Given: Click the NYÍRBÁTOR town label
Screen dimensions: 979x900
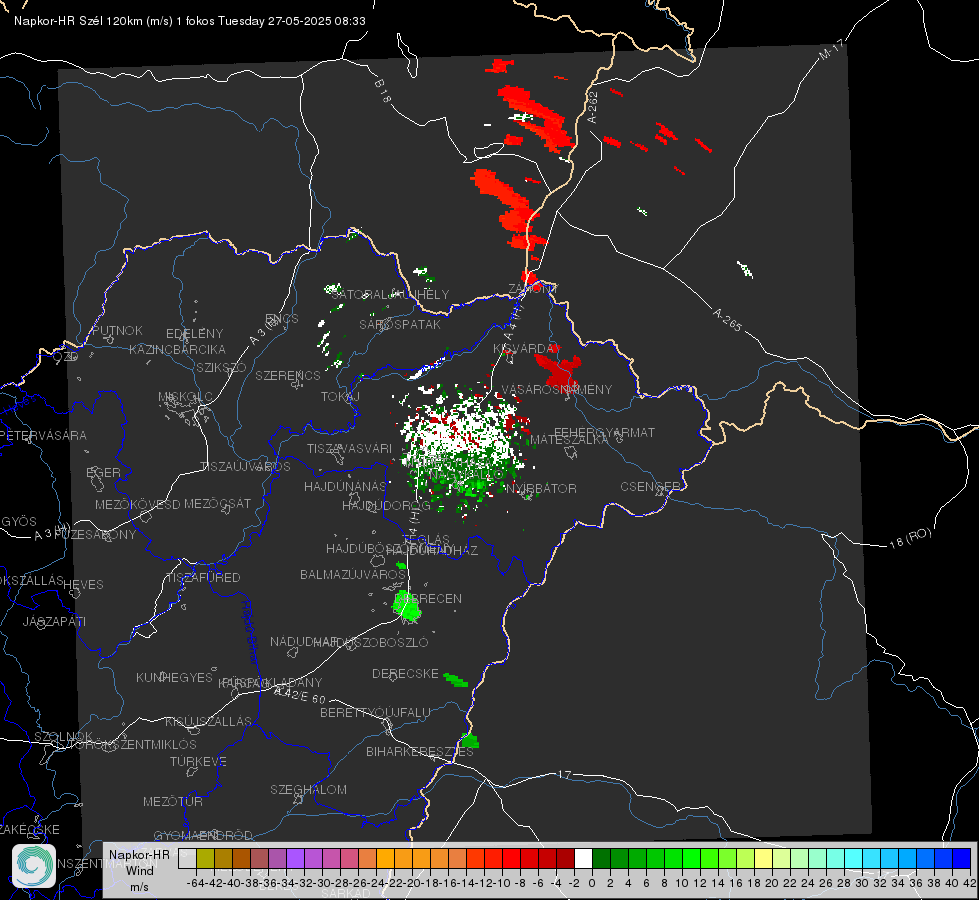Looking at the screenshot, I should click(x=541, y=488).
